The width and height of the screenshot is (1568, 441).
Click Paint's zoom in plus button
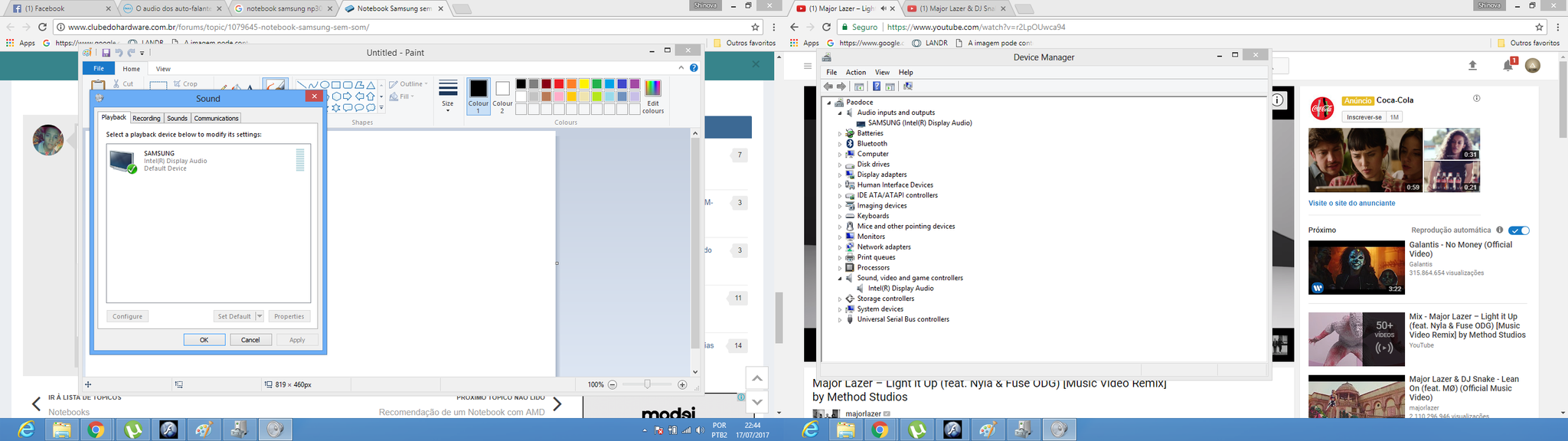coord(682,384)
